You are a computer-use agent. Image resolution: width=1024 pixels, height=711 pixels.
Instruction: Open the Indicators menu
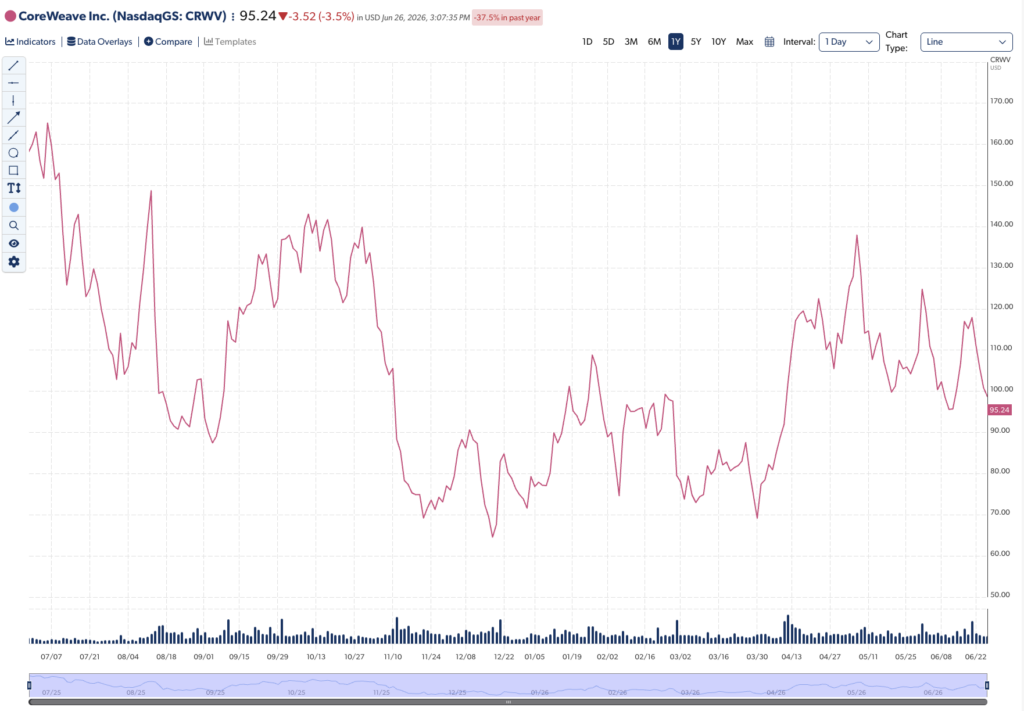tap(31, 42)
